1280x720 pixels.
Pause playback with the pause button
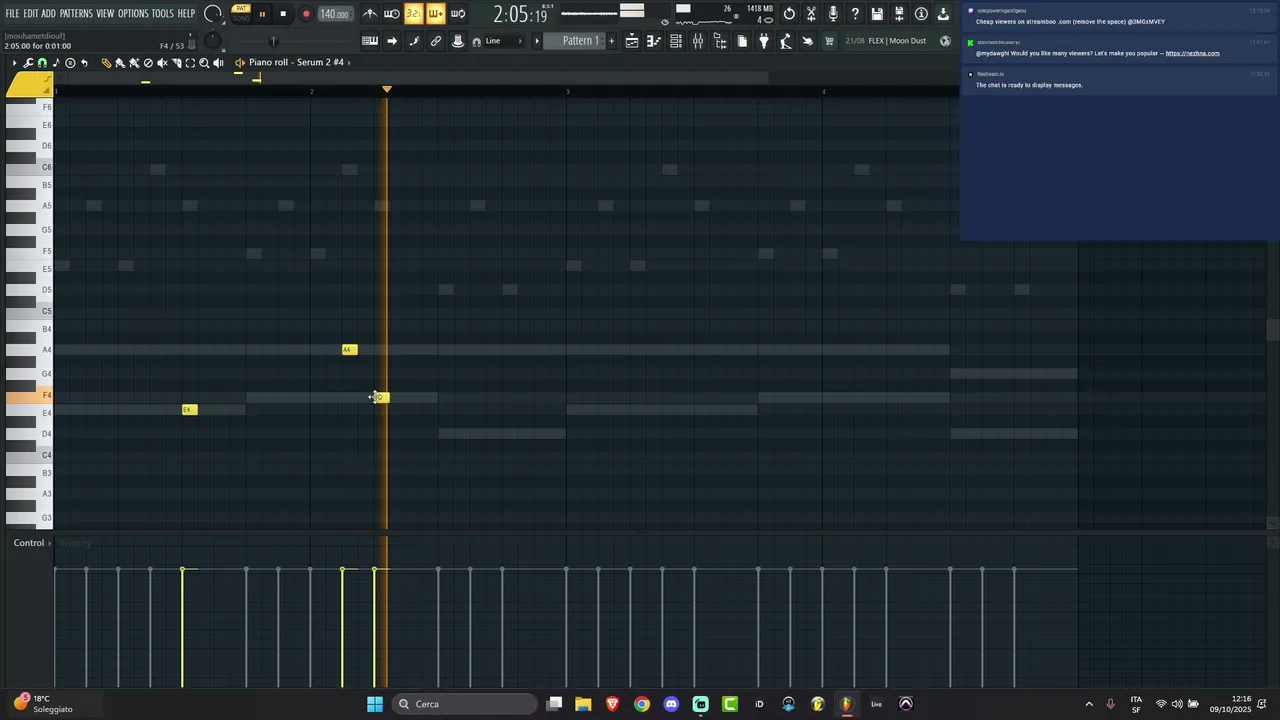tap(262, 14)
